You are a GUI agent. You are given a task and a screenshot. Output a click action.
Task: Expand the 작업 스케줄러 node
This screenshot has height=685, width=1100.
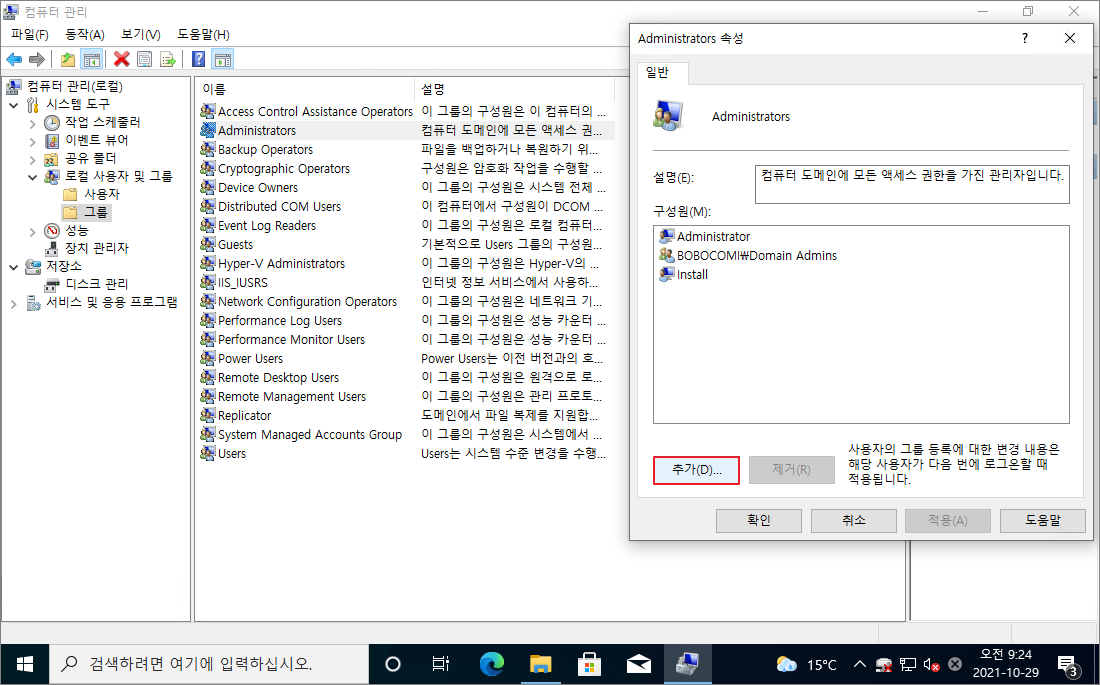point(32,123)
